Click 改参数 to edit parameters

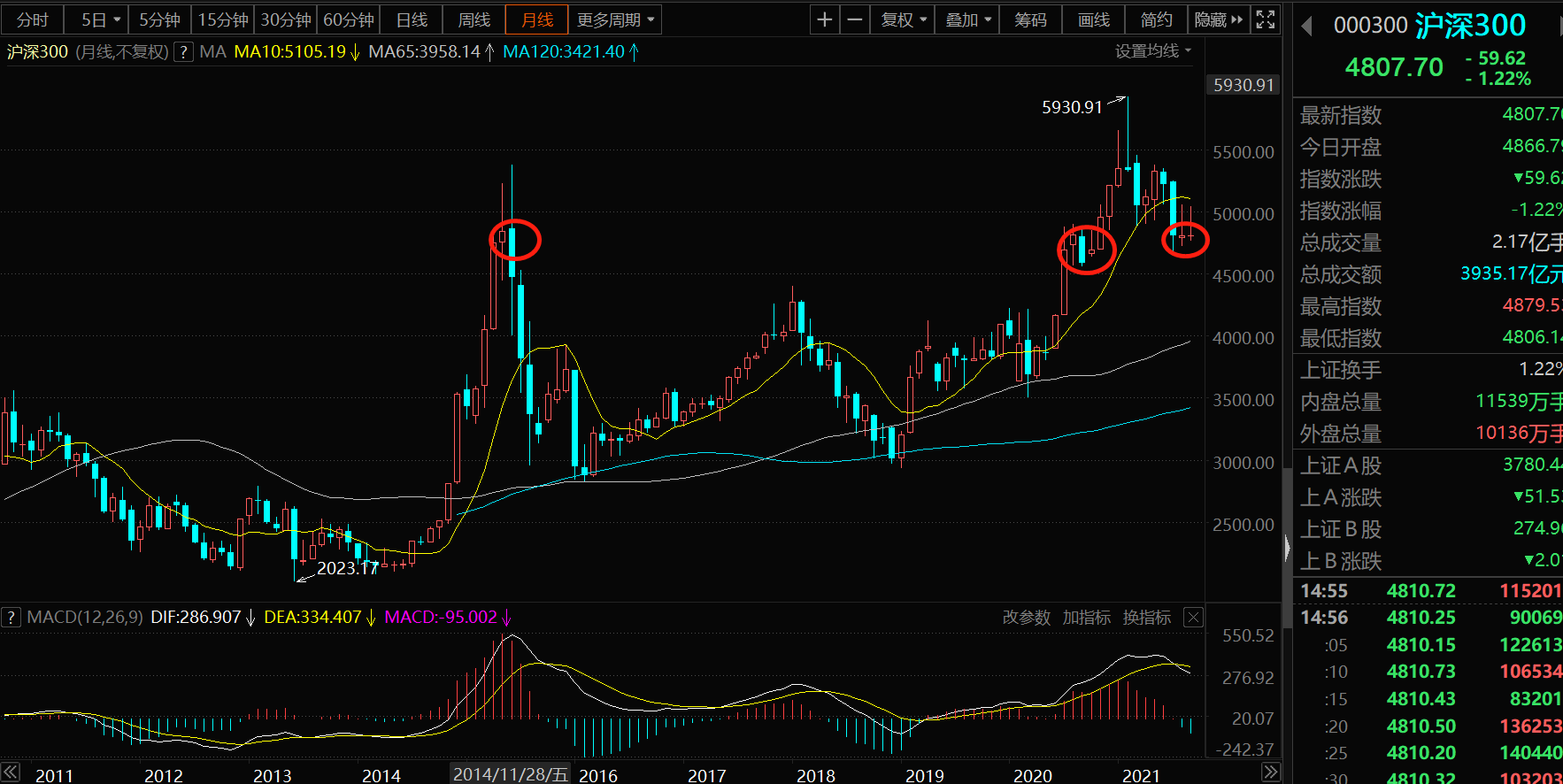[1027, 618]
